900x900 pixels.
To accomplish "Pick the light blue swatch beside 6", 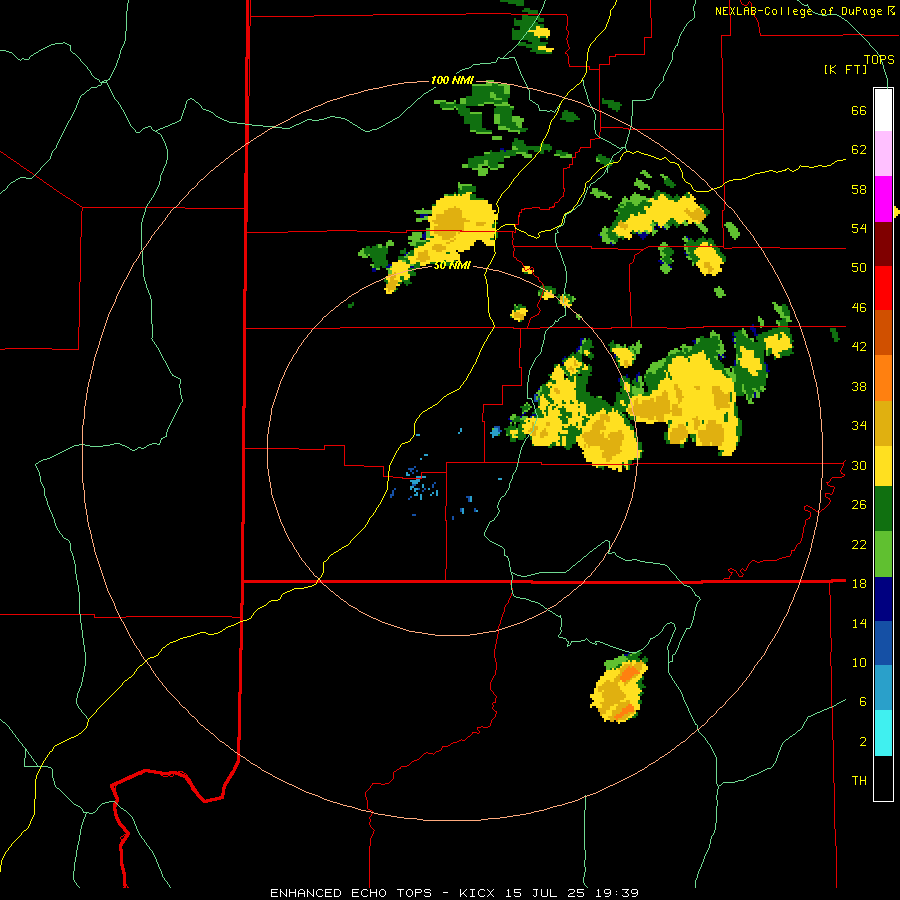I will coord(883,688).
